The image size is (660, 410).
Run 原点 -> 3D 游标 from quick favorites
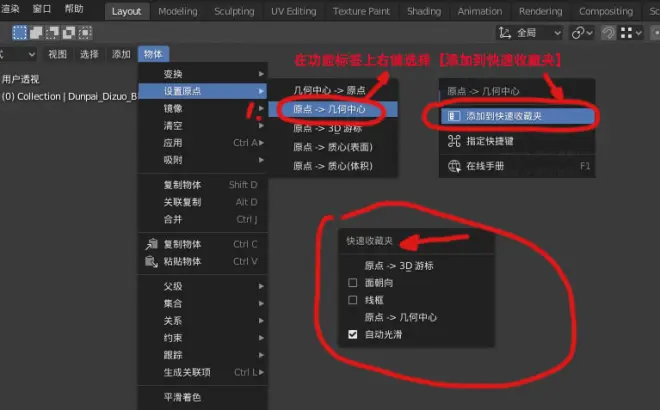[416, 266]
